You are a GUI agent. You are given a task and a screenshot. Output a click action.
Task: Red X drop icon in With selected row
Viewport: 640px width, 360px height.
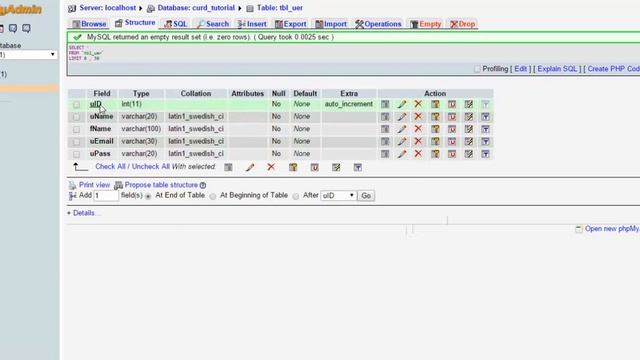point(271,167)
